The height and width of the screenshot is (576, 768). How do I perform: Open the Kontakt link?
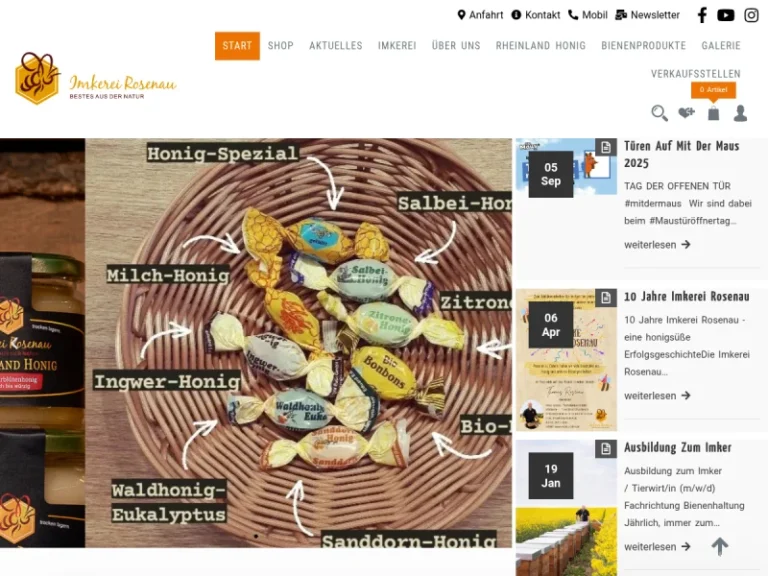point(536,15)
